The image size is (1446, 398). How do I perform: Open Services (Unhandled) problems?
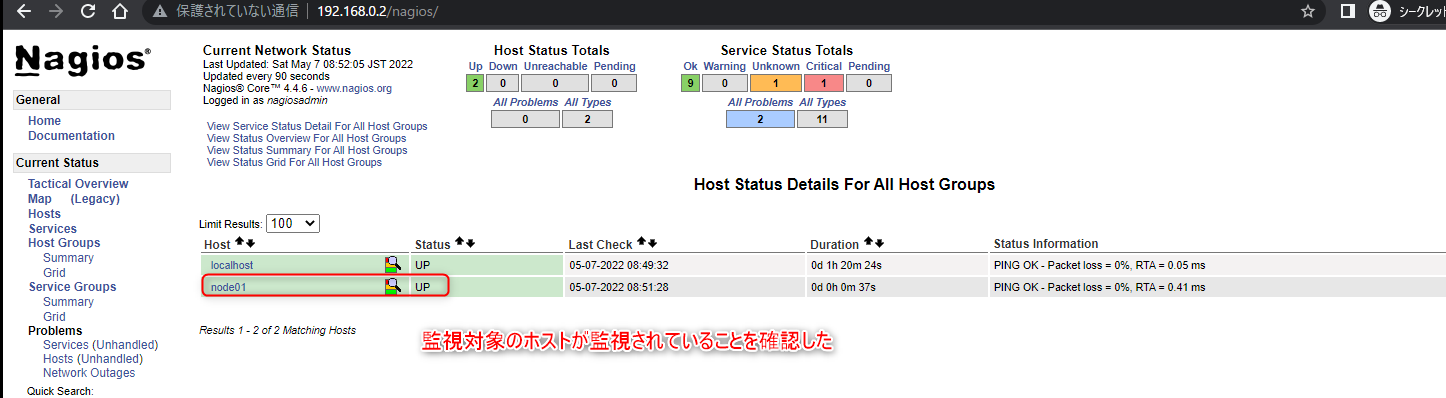tap(100, 345)
